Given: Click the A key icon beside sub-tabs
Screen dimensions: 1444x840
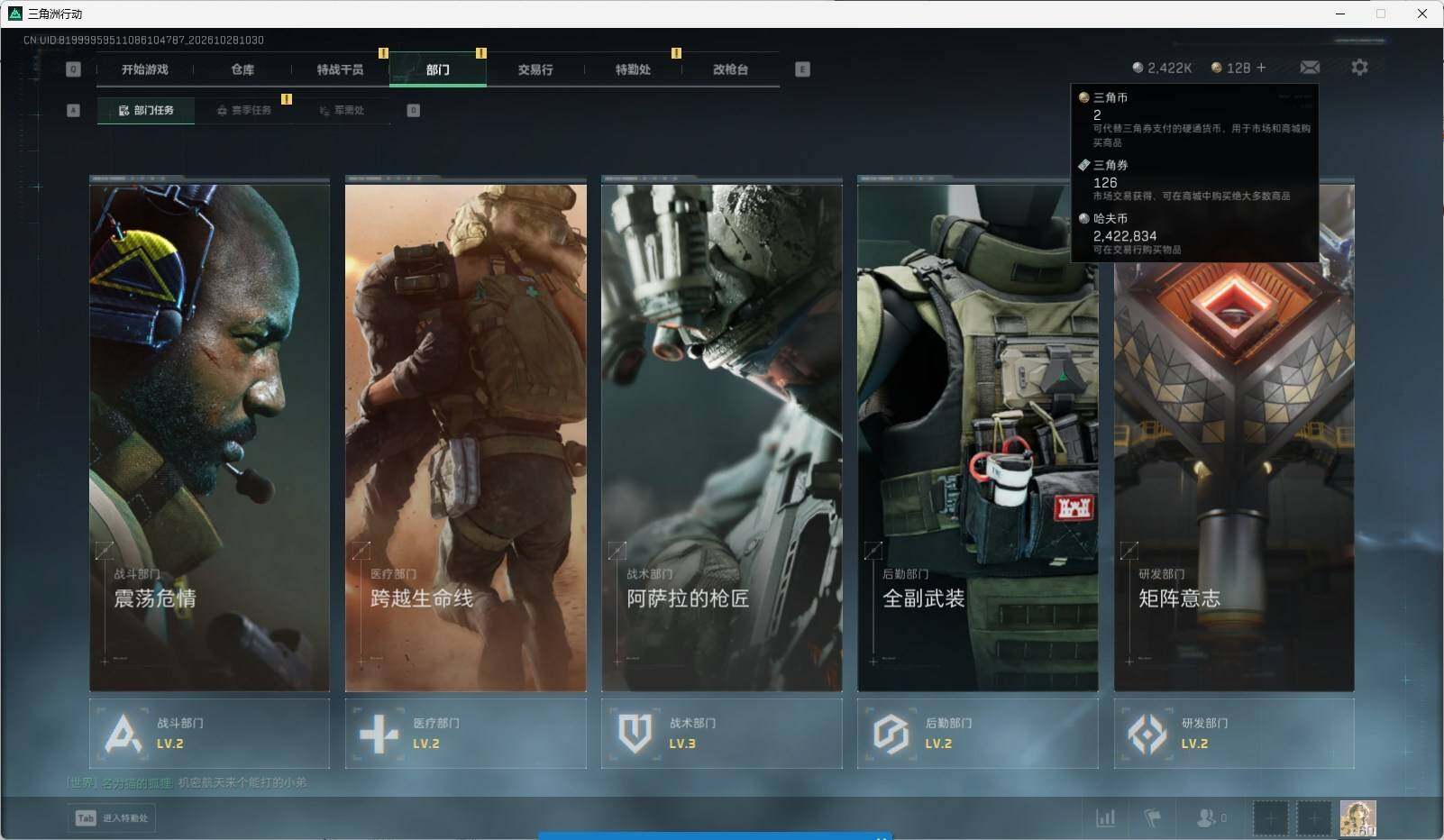Looking at the screenshot, I should click(74, 110).
